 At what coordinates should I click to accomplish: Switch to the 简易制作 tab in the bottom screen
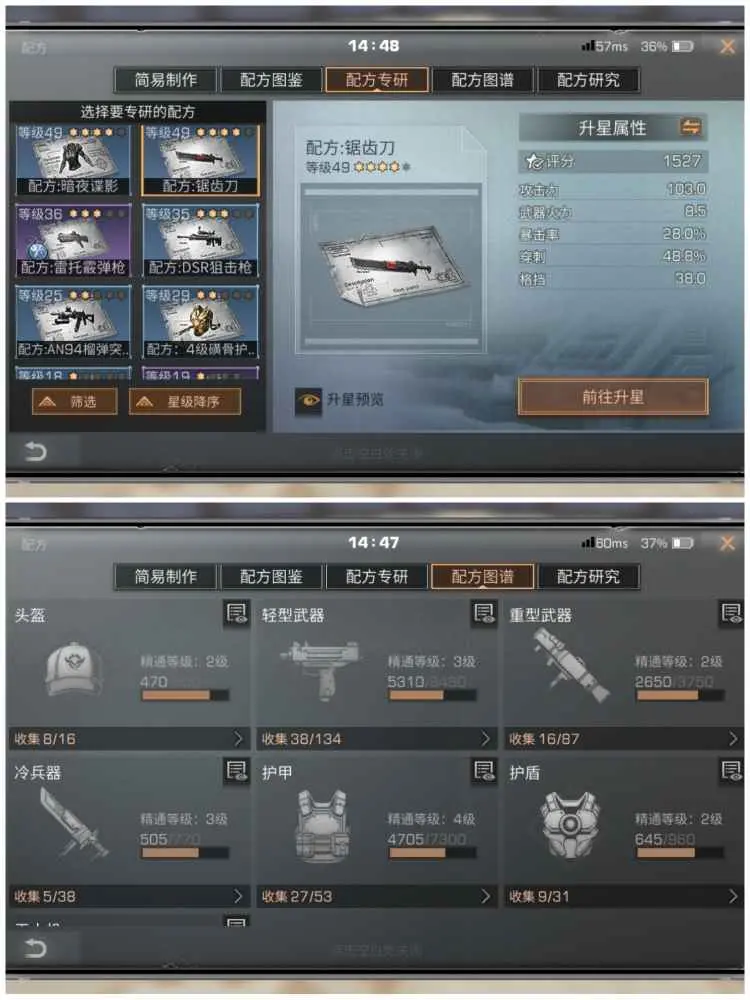pyautogui.click(x=166, y=577)
